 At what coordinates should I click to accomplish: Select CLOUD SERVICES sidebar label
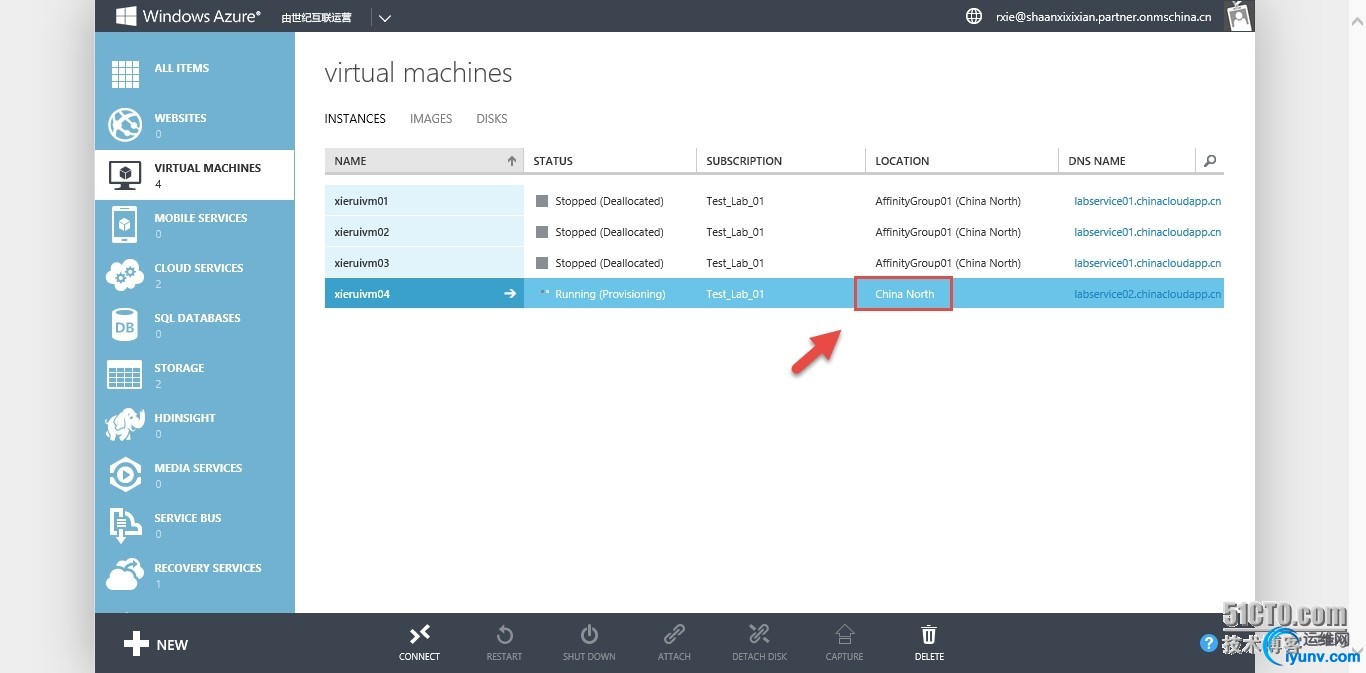coord(199,268)
